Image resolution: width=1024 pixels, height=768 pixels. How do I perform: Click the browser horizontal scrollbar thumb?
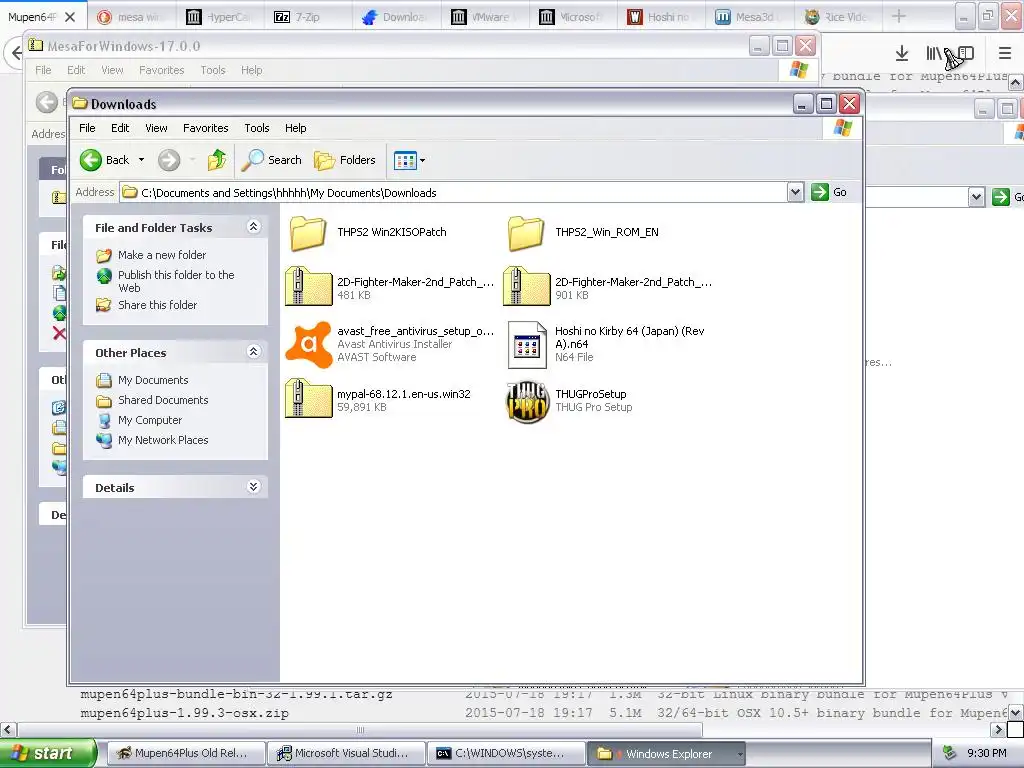tap(360, 729)
